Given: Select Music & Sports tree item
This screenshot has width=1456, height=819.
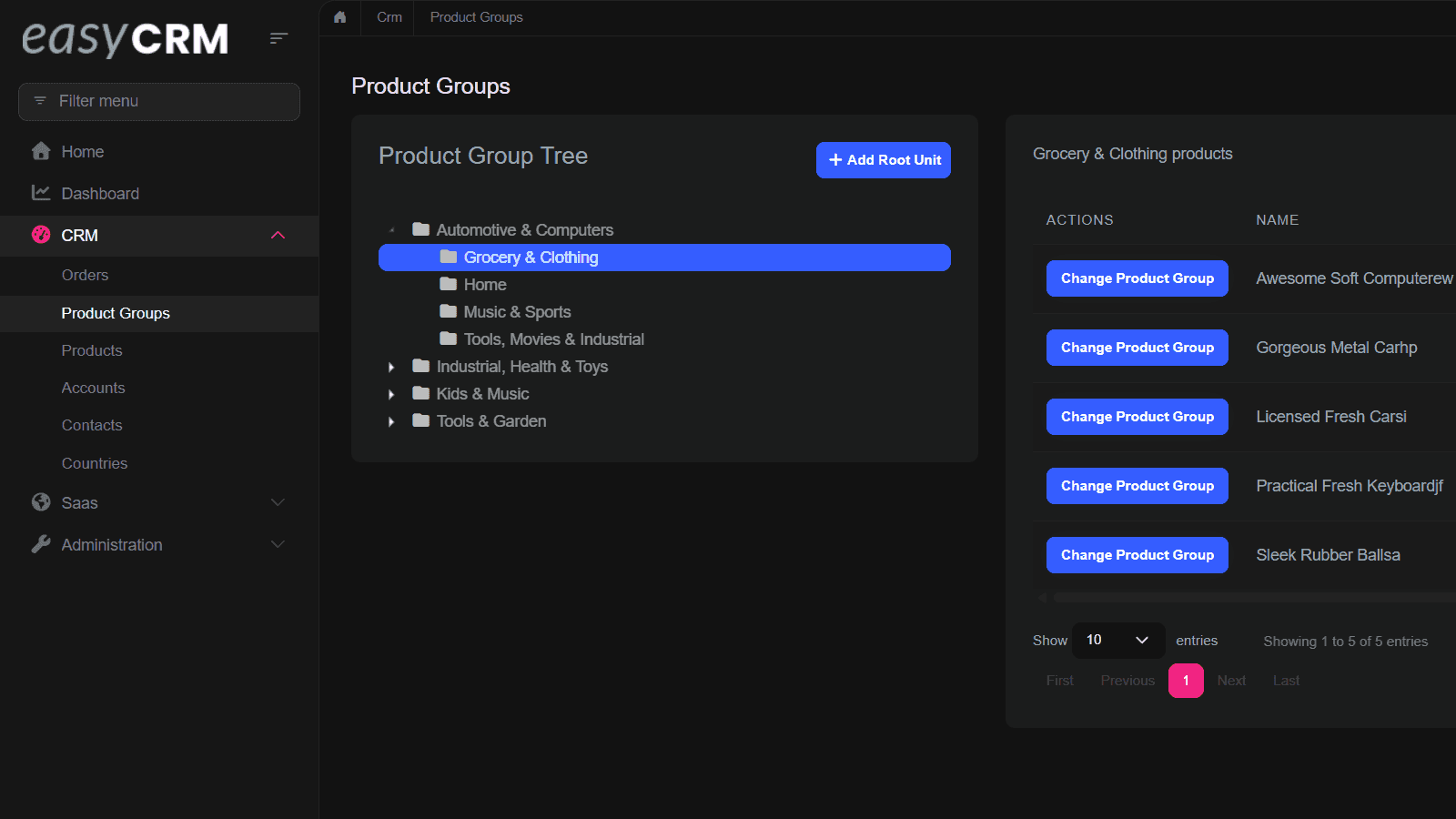Looking at the screenshot, I should 517,312.
